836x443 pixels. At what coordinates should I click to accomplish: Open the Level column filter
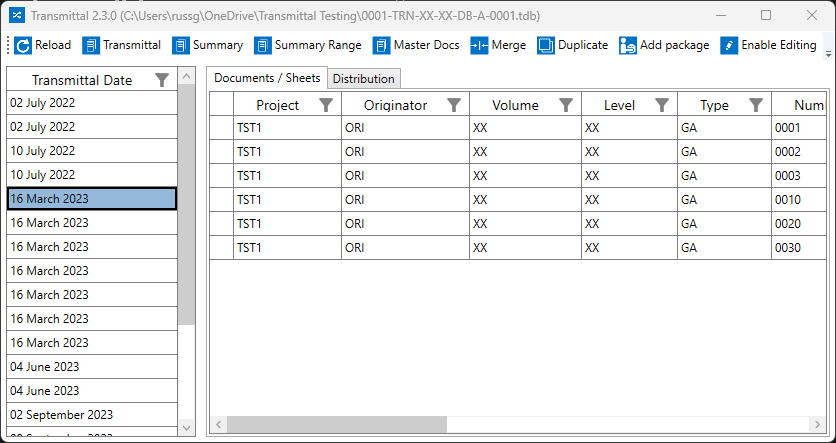click(661, 105)
